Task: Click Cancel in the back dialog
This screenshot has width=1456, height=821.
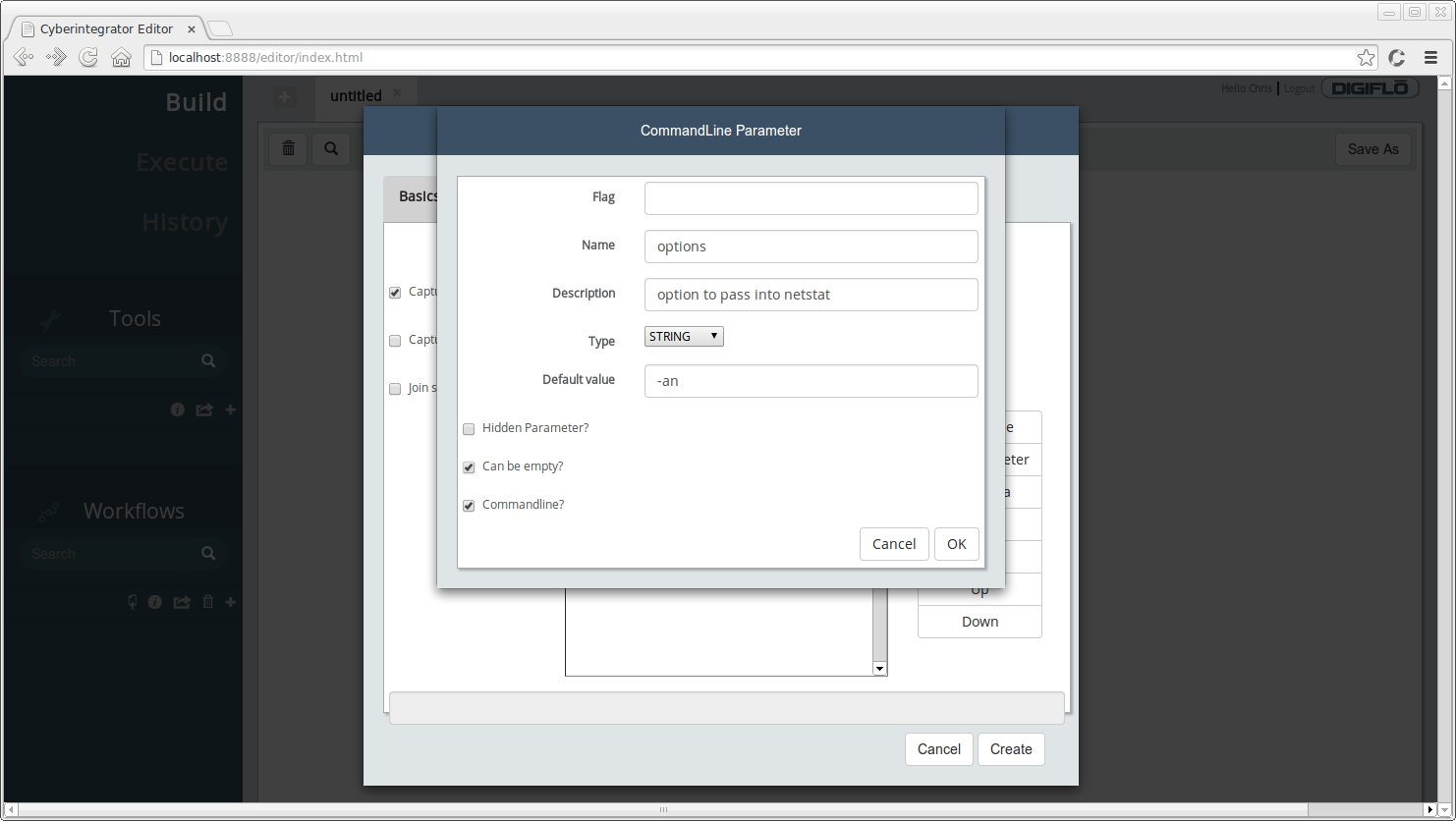Action: coord(939,749)
